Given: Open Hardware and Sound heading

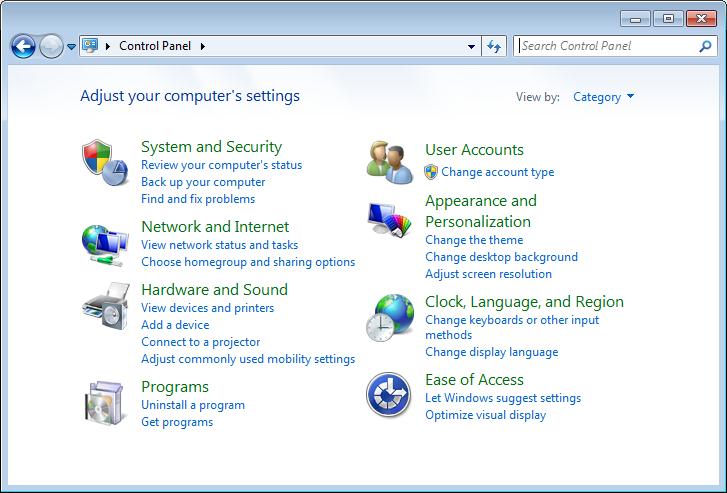Looking at the screenshot, I should pyautogui.click(x=215, y=290).
